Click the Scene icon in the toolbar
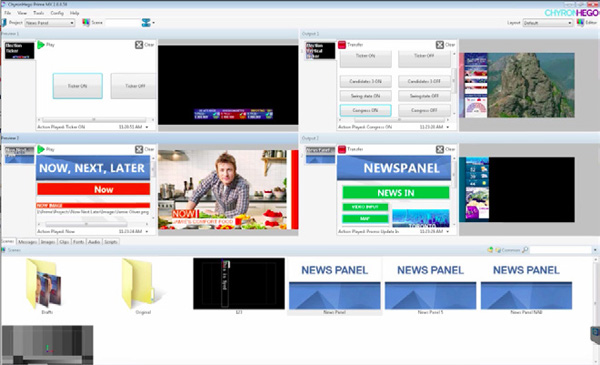Image resolution: width=600 pixels, height=365 pixels. pyautogui.click(x=86, y=23)
